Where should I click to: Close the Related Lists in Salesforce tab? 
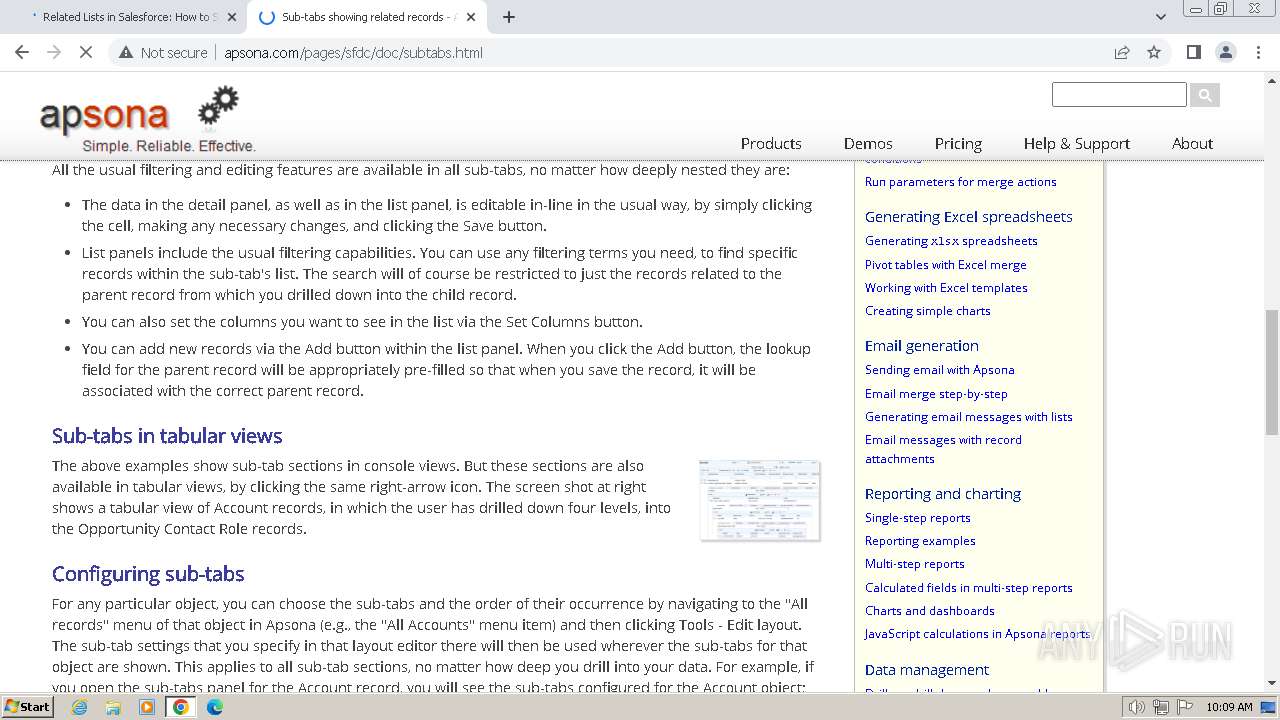(x=232, y=17)
